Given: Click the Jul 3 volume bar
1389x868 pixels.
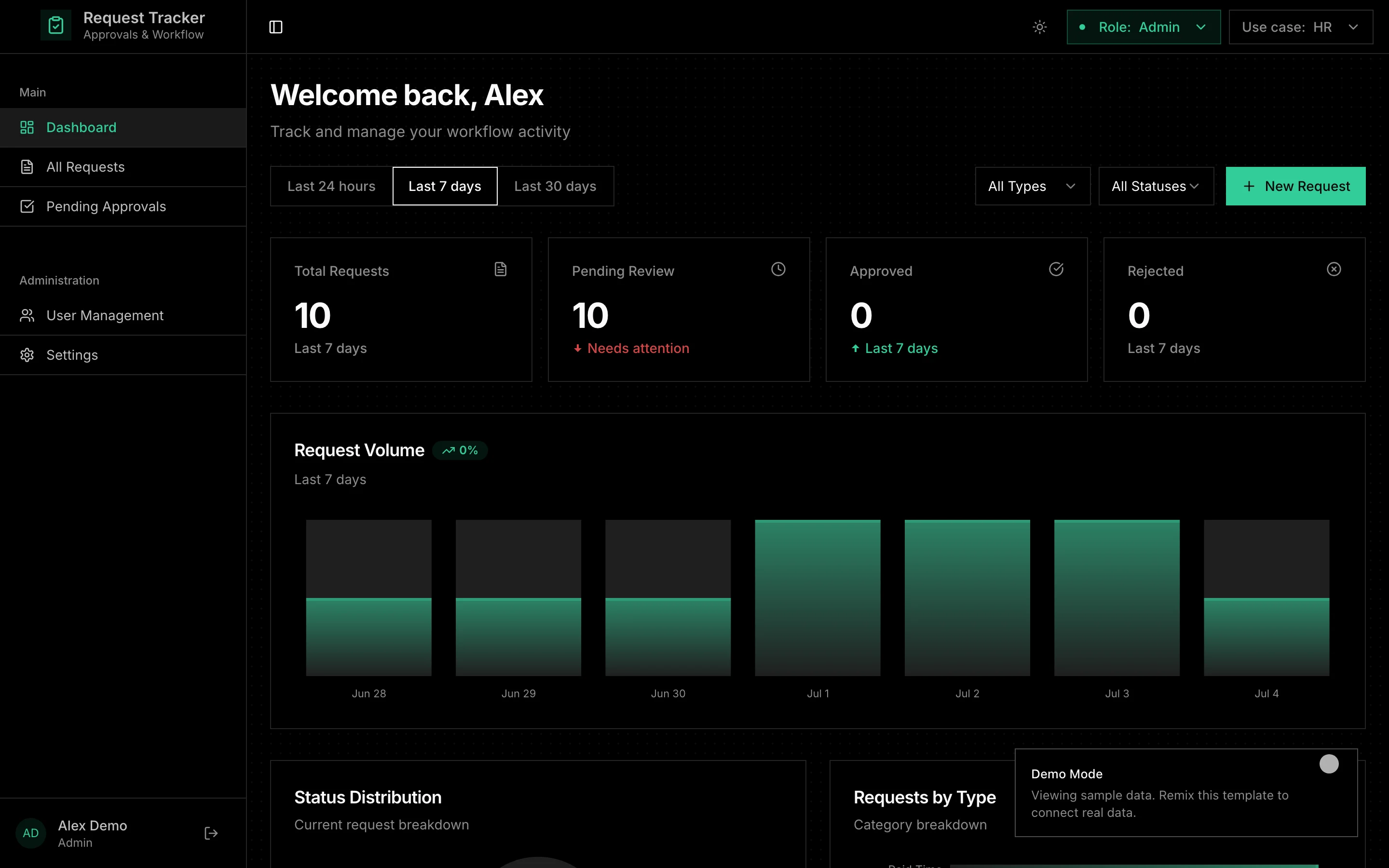Looking at the screenshot, I should point(1117,597).
